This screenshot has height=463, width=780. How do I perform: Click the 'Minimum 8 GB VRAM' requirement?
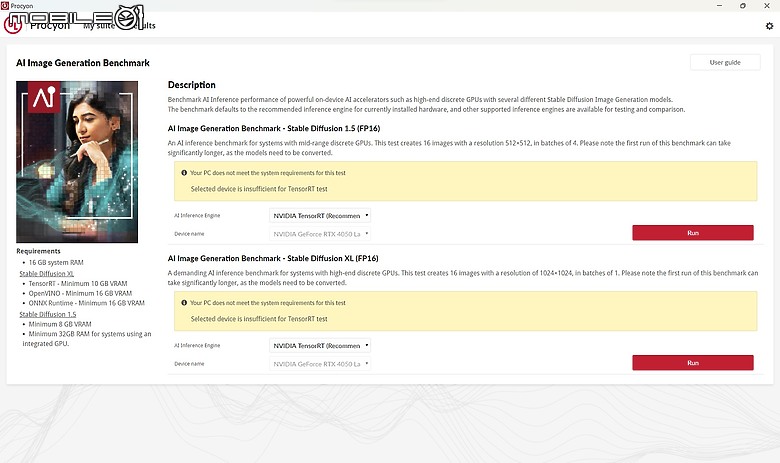click(x=60, y=324)
